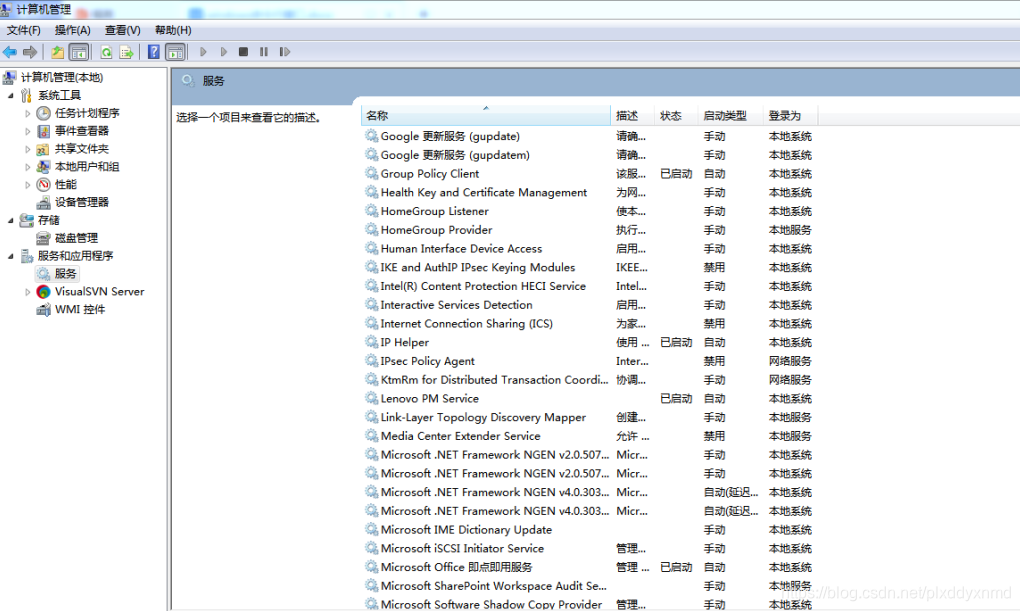Click the Forward arrow toolbar icon
1020x611 pixels.
tap(30, 52)
